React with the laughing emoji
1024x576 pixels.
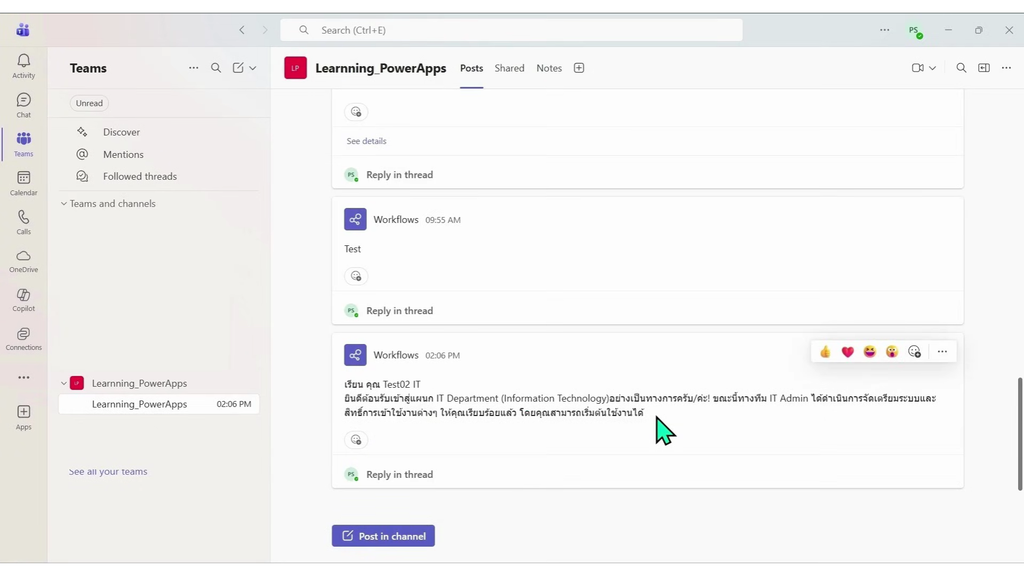[x=870, y=352]
